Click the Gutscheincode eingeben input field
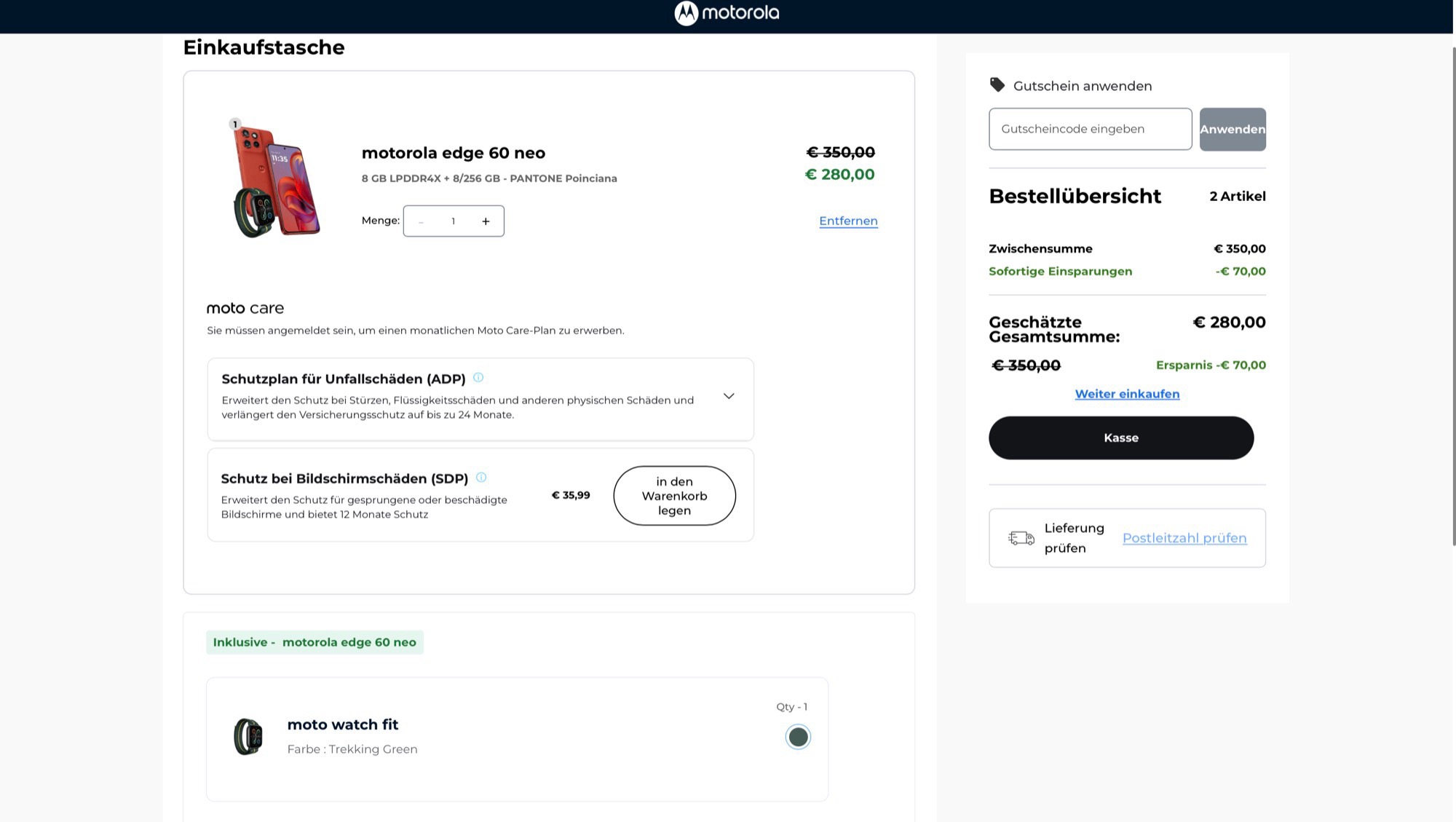Screen dimensions: 1456x822 [x=1091, y=129]
